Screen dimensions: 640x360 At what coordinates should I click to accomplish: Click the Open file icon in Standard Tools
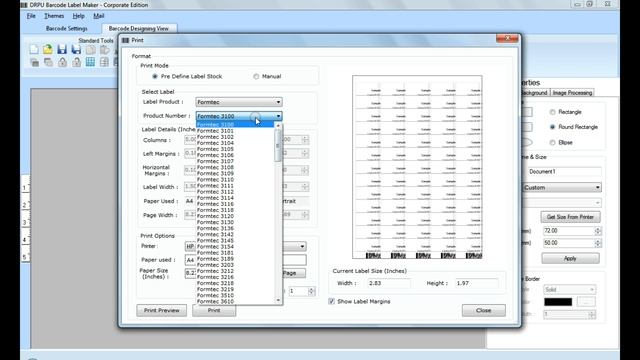point(48,50)
